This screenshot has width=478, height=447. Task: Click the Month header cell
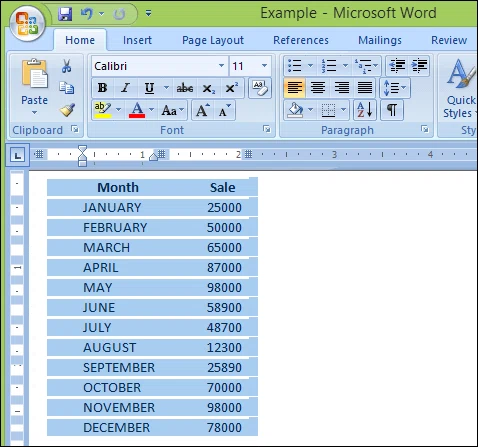pyautogui.click(x=118, y=187)
